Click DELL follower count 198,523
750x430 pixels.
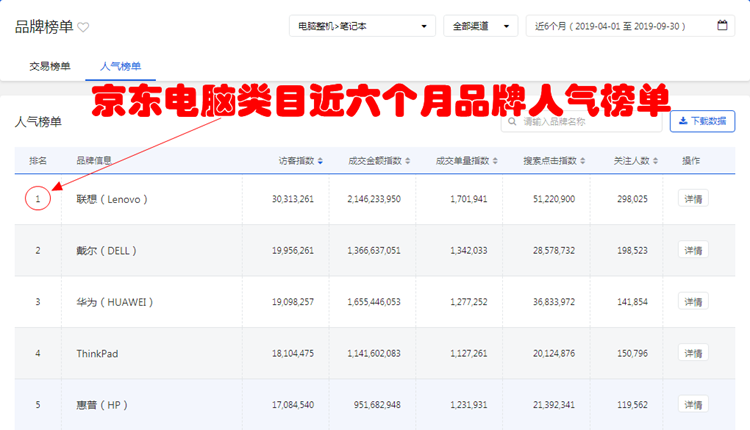632,251
